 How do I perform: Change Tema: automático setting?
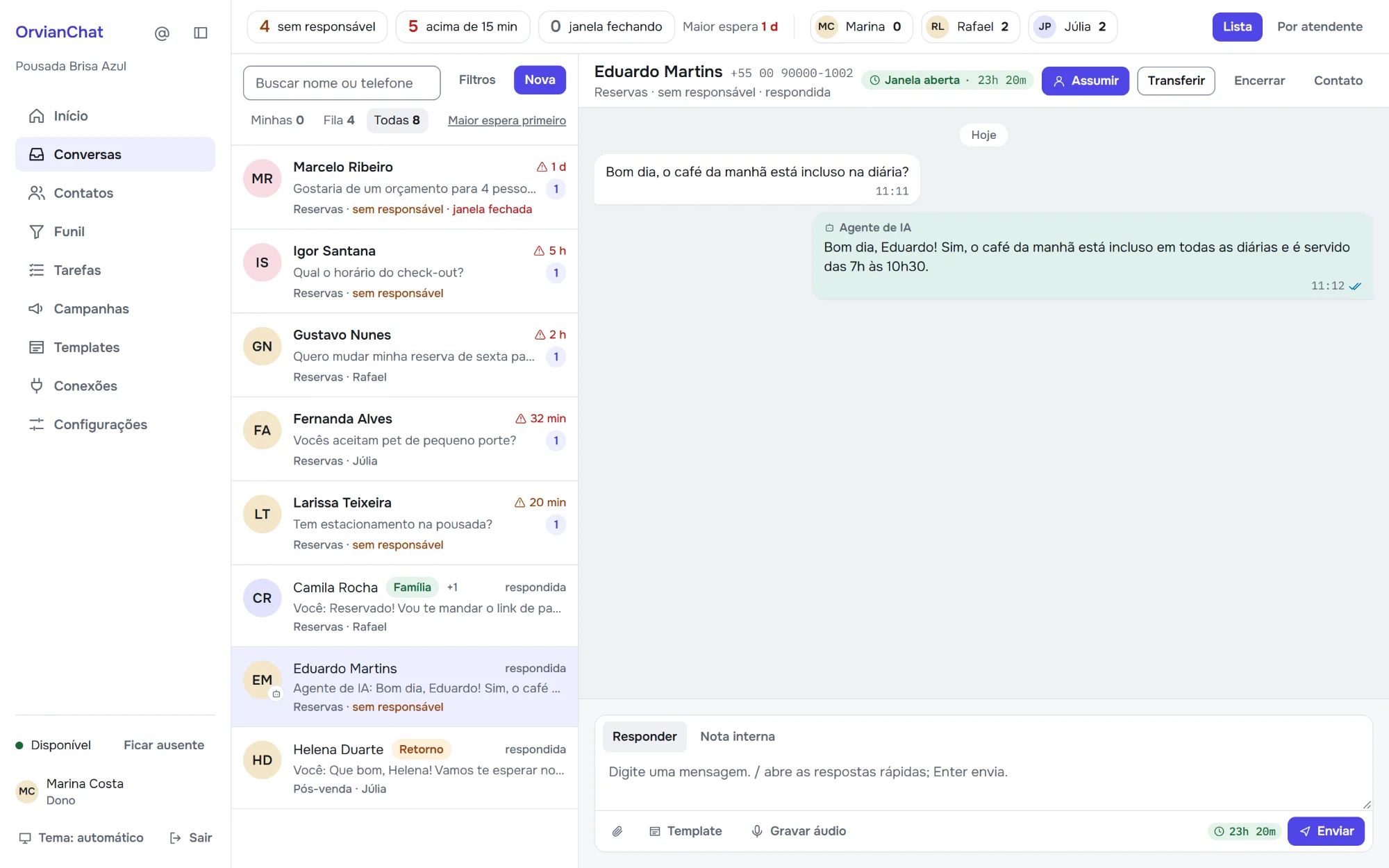(81, 838)
